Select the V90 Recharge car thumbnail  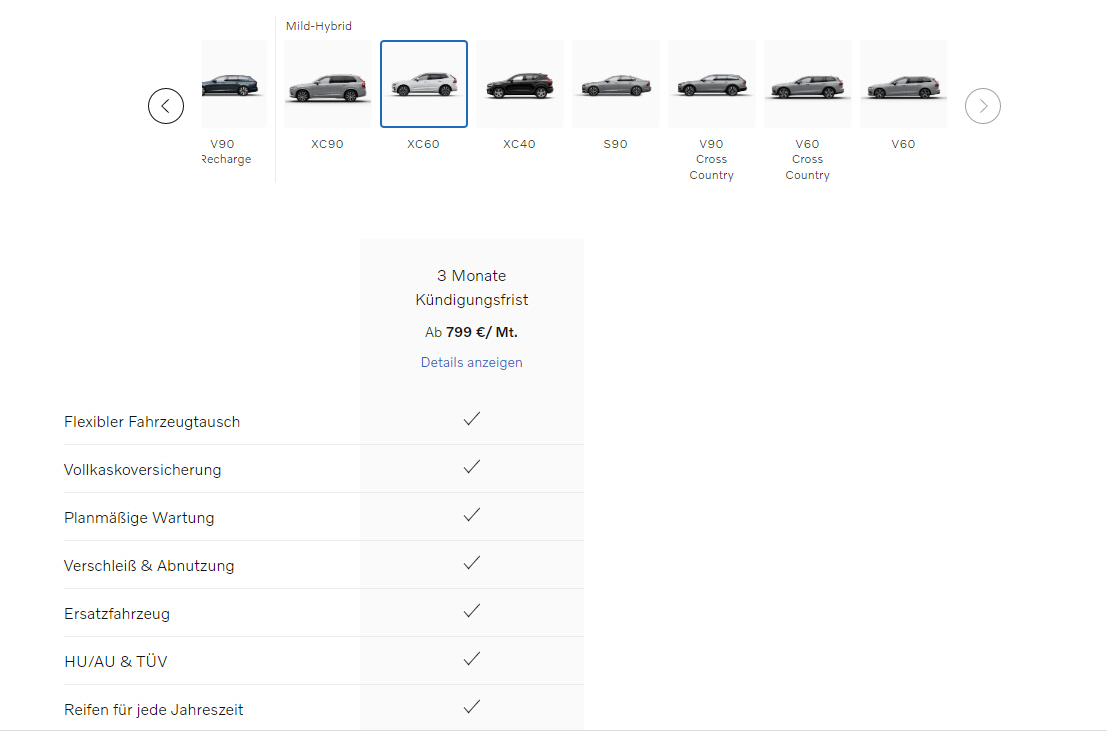[x=234, y=84]
